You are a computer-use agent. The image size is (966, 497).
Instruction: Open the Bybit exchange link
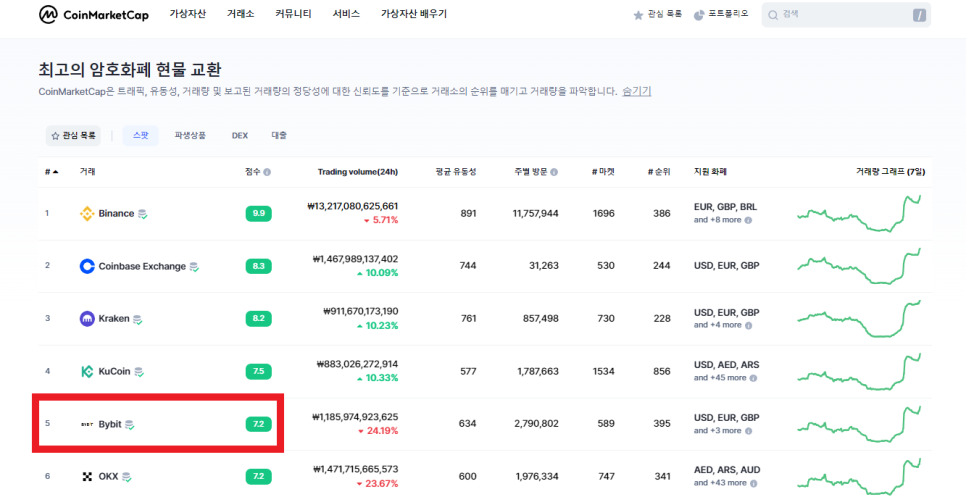click(110, 424)
